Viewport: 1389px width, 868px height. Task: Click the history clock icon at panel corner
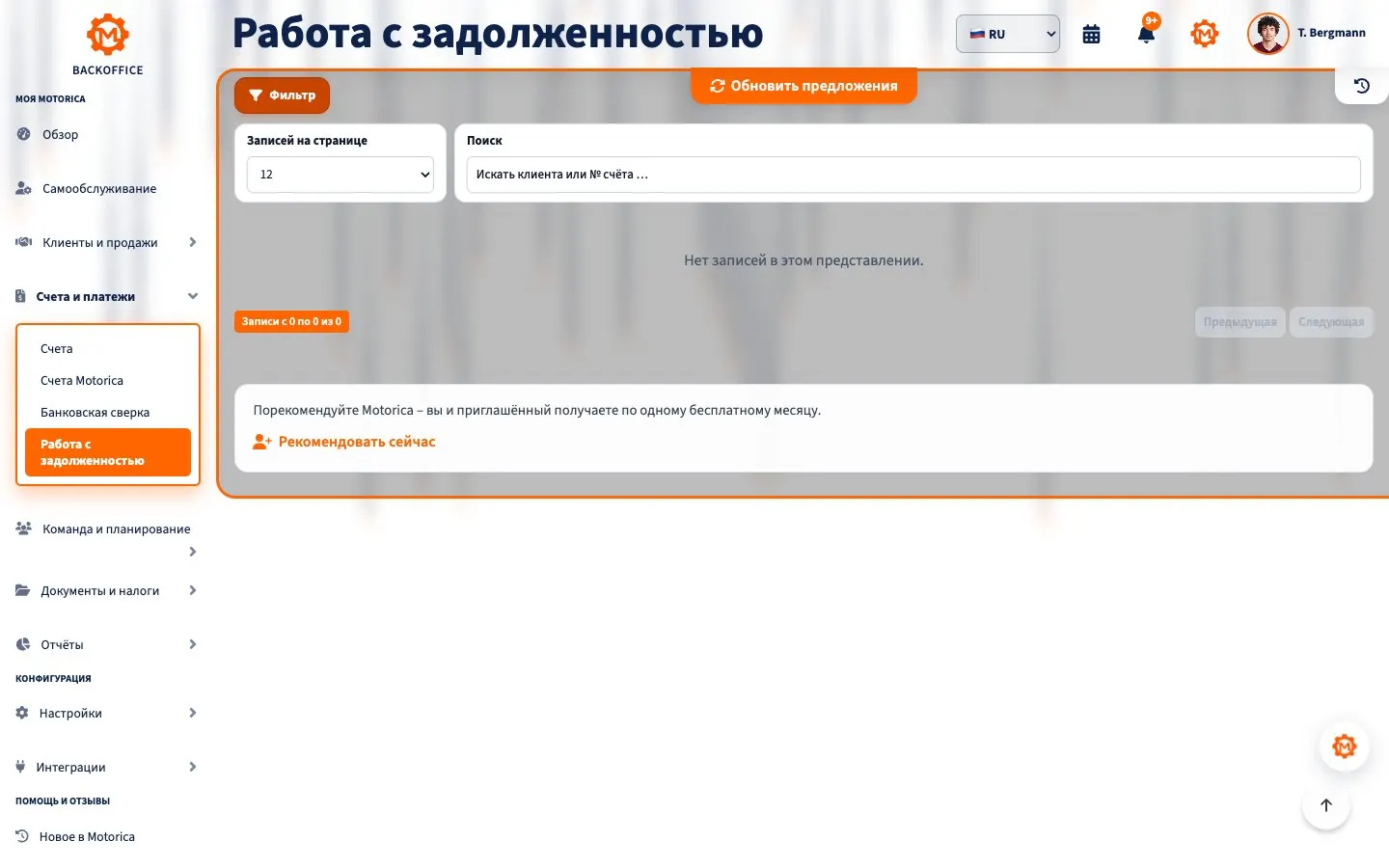point(1362,86)
